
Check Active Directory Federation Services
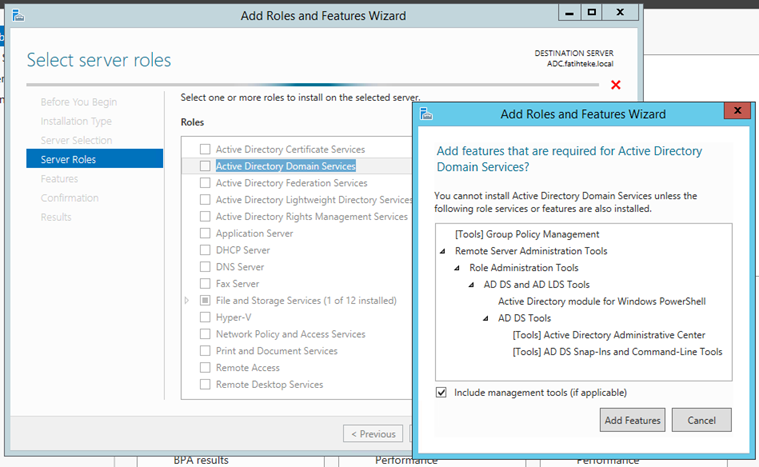click(x=205, y=183)
